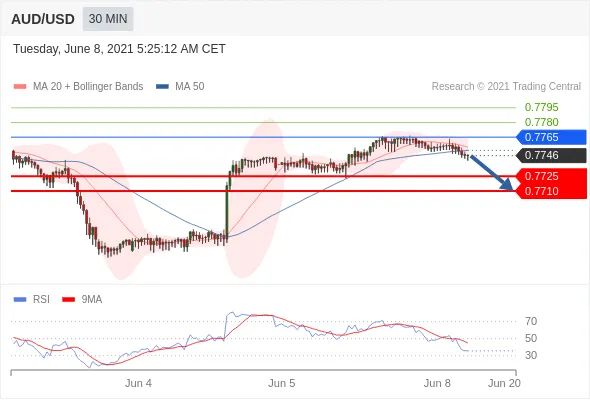Screen dimensions: 590x400
Task: Click the green 0.7780 resistance label
Action: click(x=541, y=122)
